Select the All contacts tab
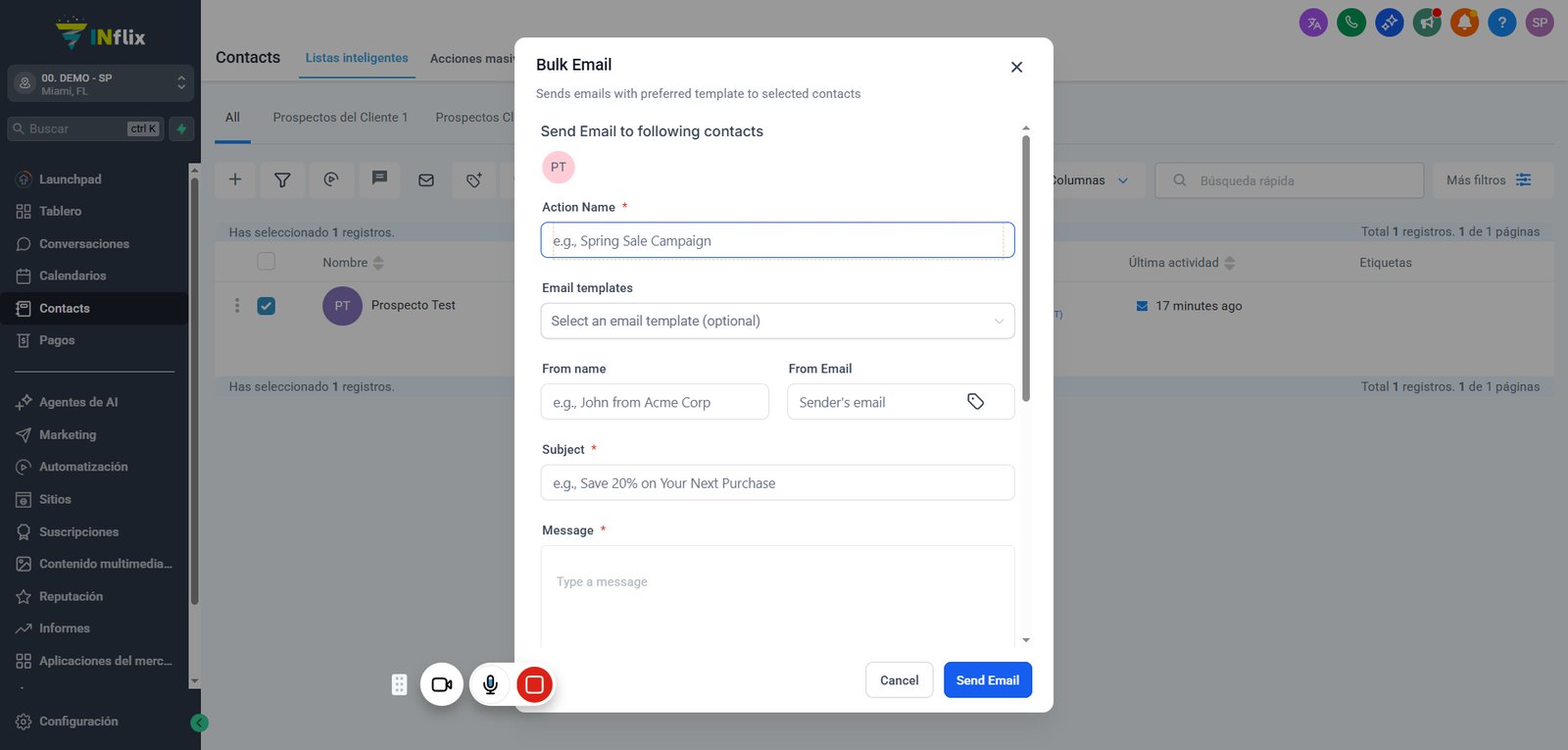The image size is (1568, 750). coord(232,118)
